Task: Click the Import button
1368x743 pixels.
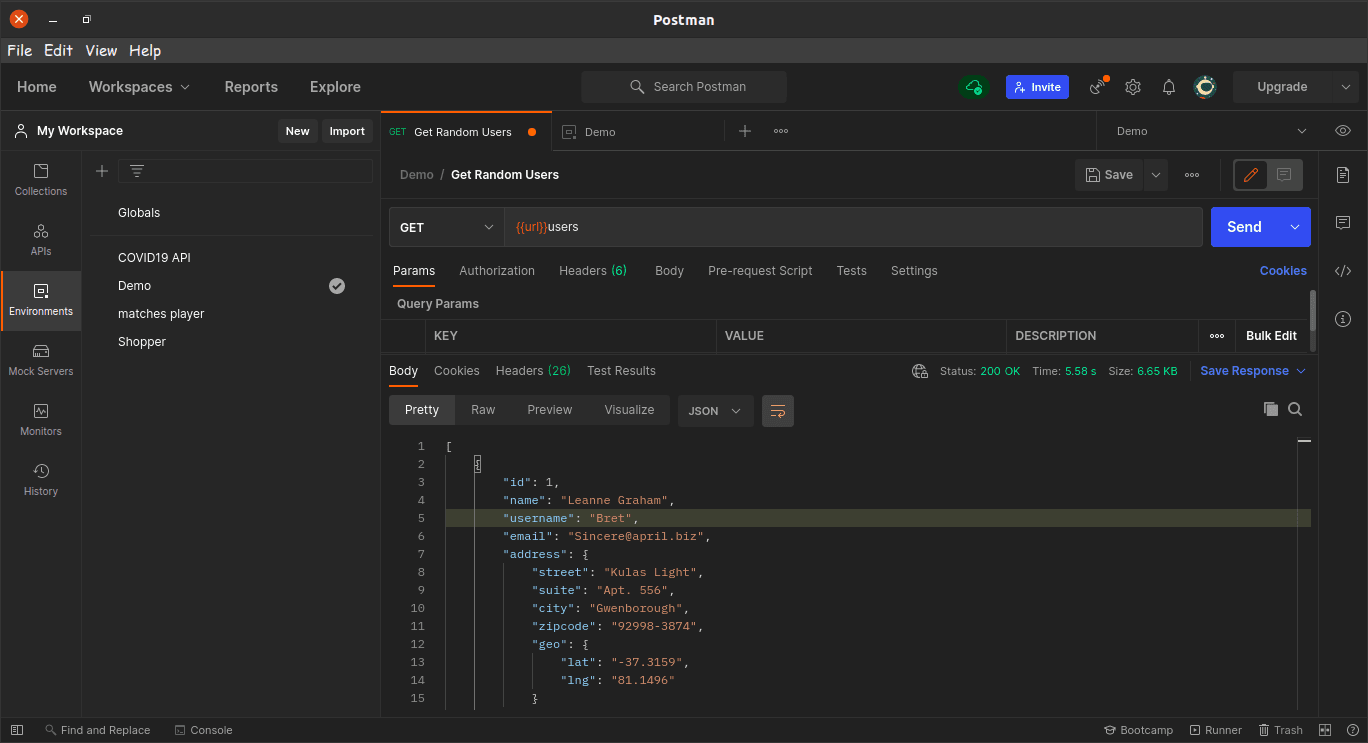Action: tap(347, 131)
